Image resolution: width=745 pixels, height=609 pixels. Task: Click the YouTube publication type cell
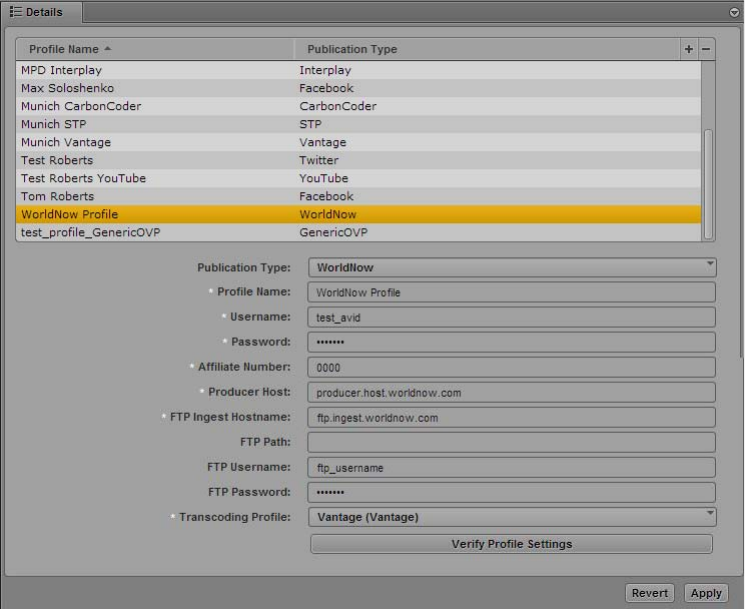(324, 179)
